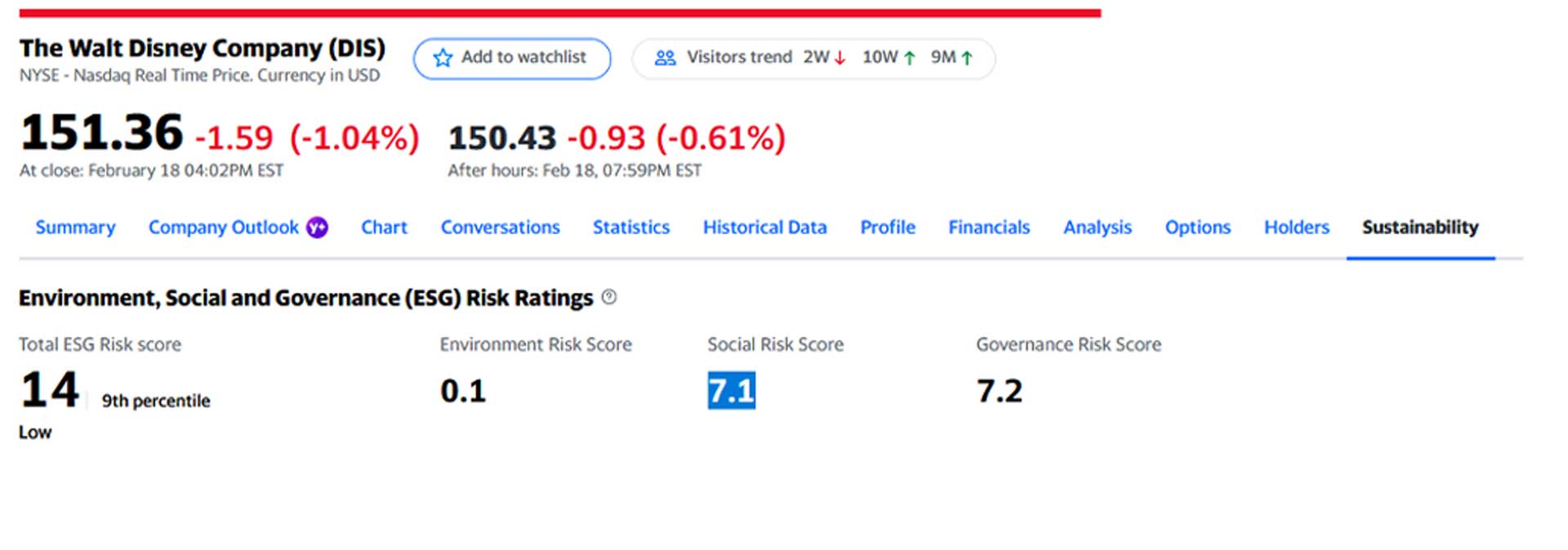Click the Visitors trend people icon
Image resolution: width=1568 pixels, height=550 pixels.
(x=666, y=58)
